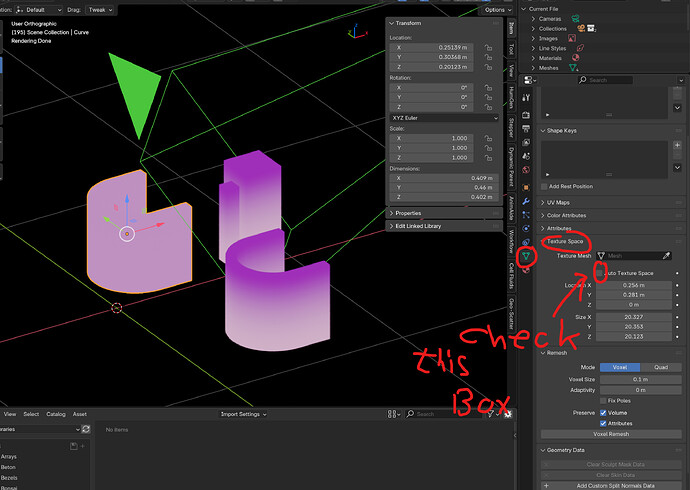
Task: Click the lock icon for Scale Y
Action: [x=488, y=148]
